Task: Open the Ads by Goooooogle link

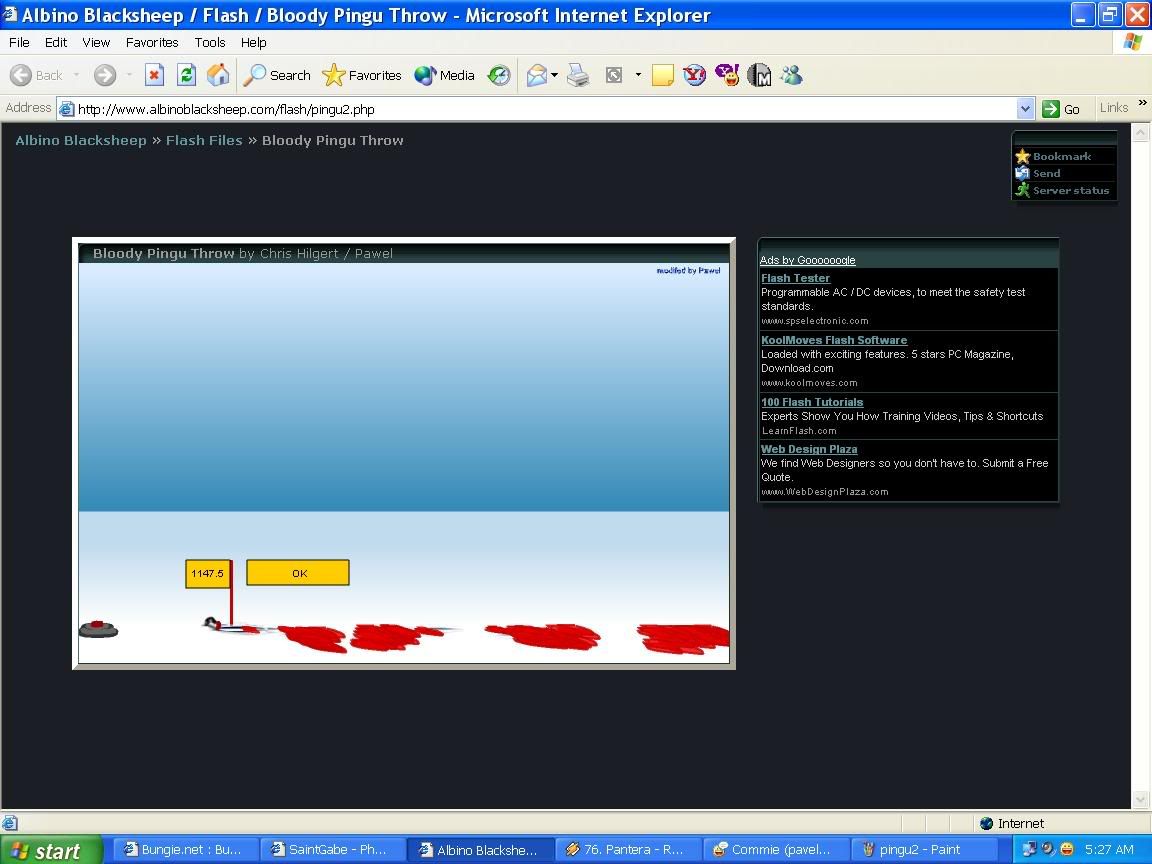Action: coord(807,260)
